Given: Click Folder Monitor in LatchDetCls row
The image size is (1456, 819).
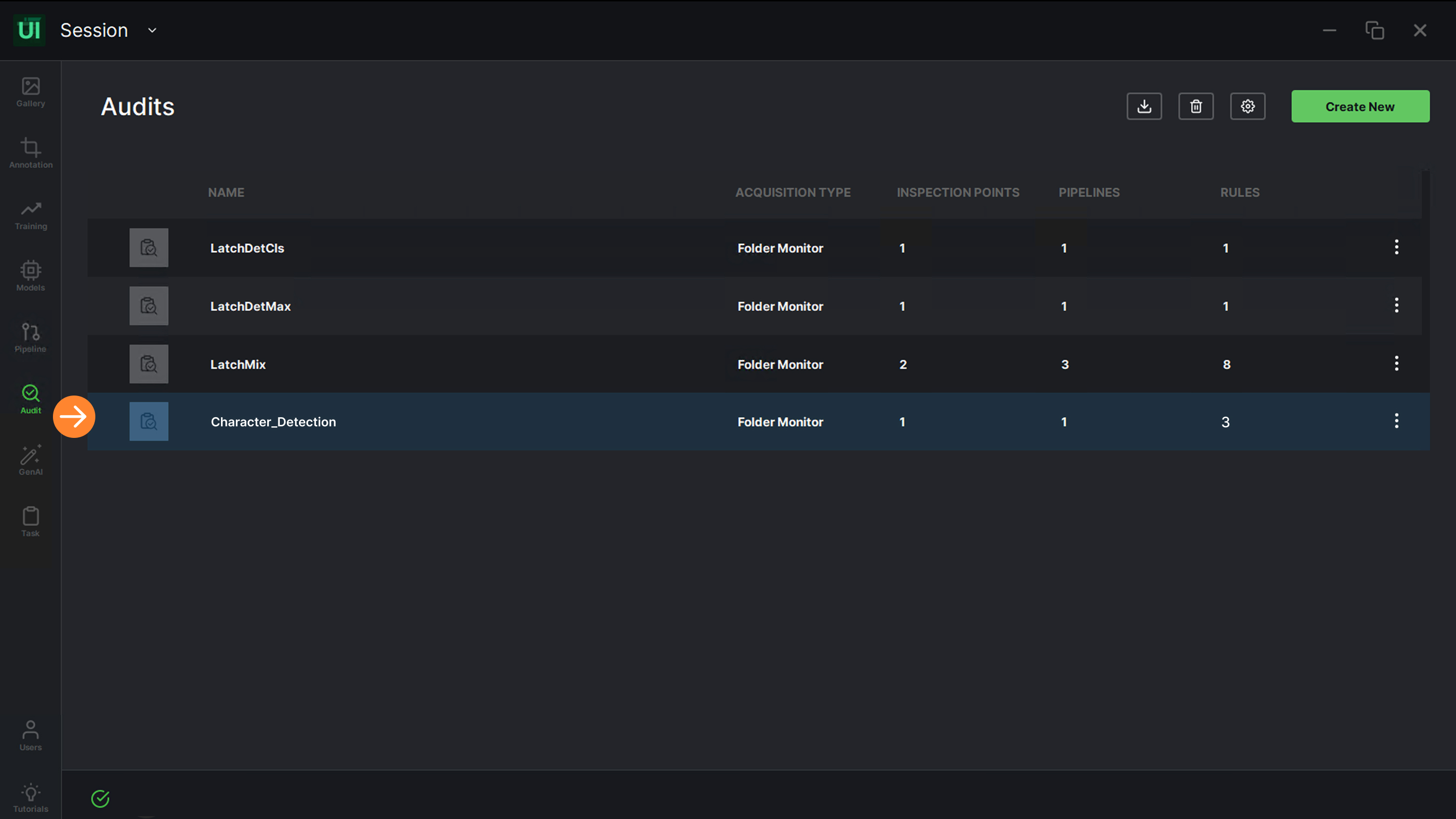Looking at the screenshot, I should click(x=780, y=248).
